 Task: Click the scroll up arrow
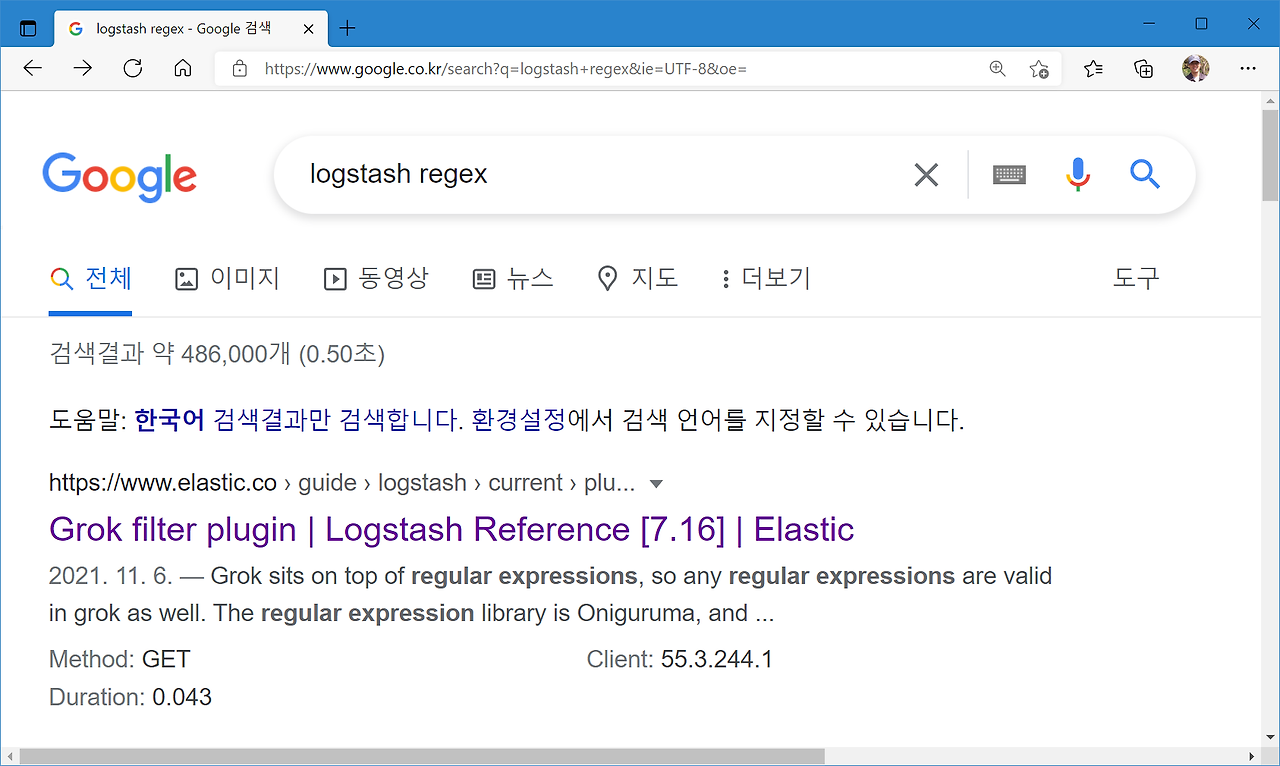click(x=1270, y=100)
